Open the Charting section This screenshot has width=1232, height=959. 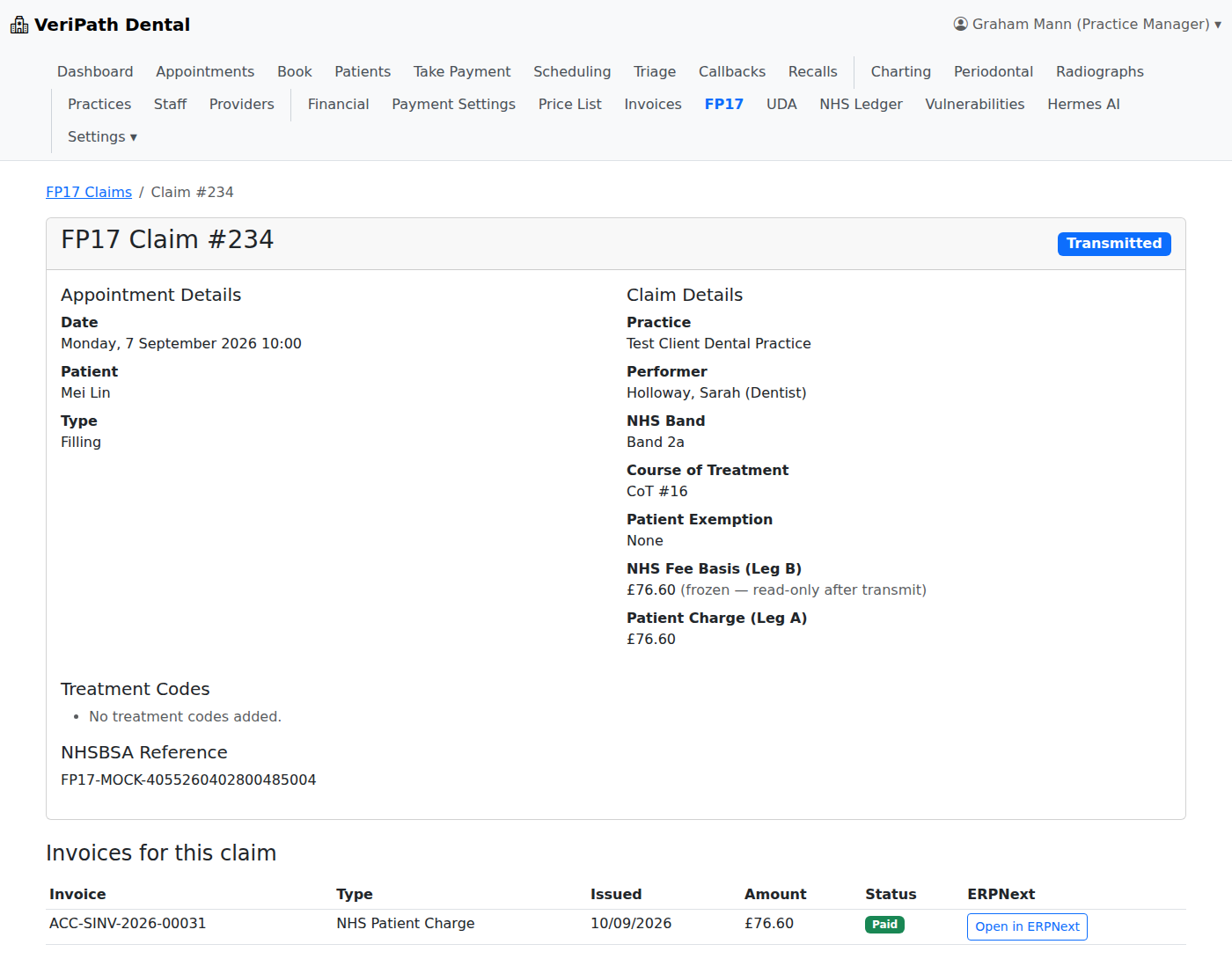tap(901, 71)
